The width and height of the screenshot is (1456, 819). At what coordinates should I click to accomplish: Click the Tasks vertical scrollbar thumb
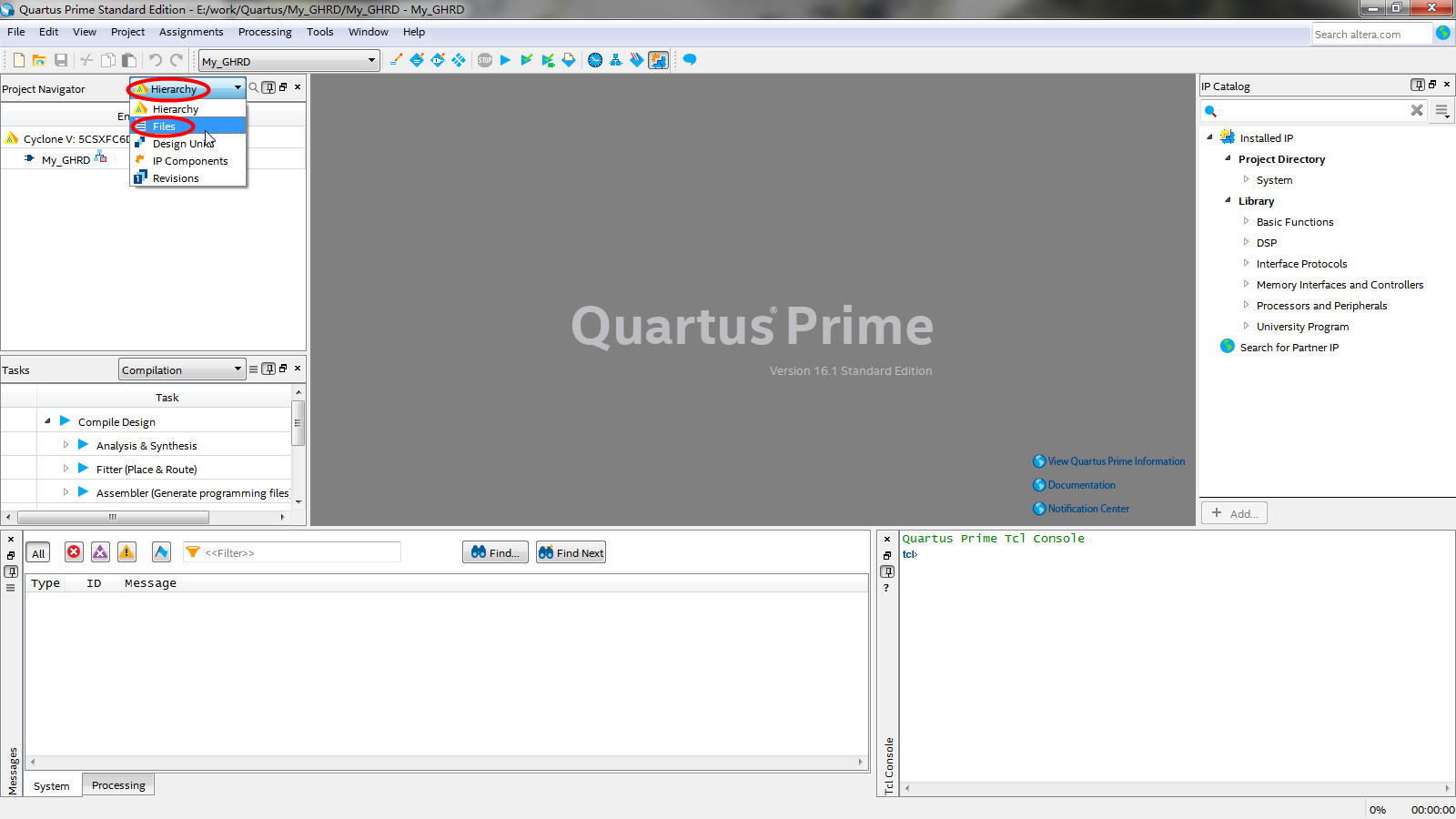298,423
